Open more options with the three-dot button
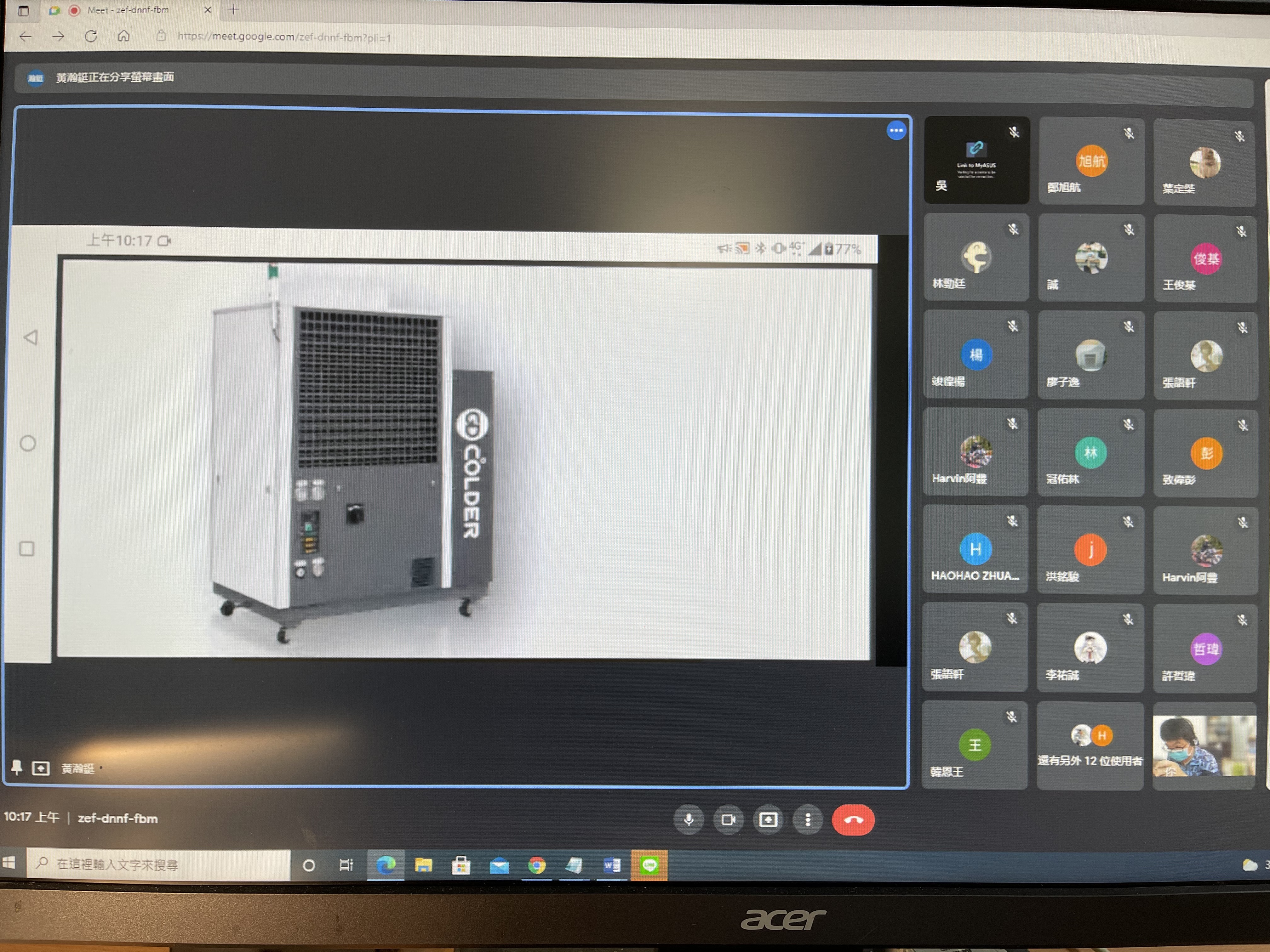This screenshot has width=1270, height=952. tap(807, 820)
